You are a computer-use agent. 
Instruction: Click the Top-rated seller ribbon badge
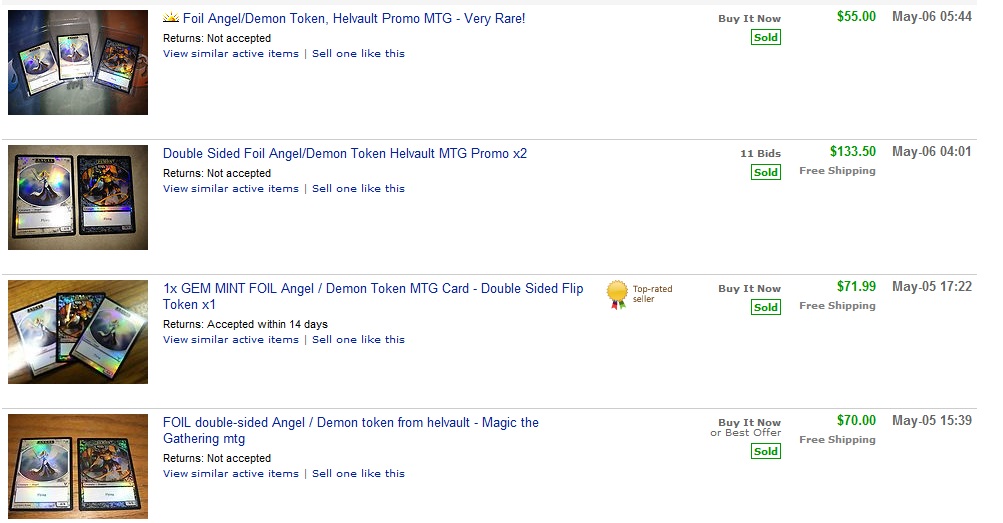coord(617,294)
